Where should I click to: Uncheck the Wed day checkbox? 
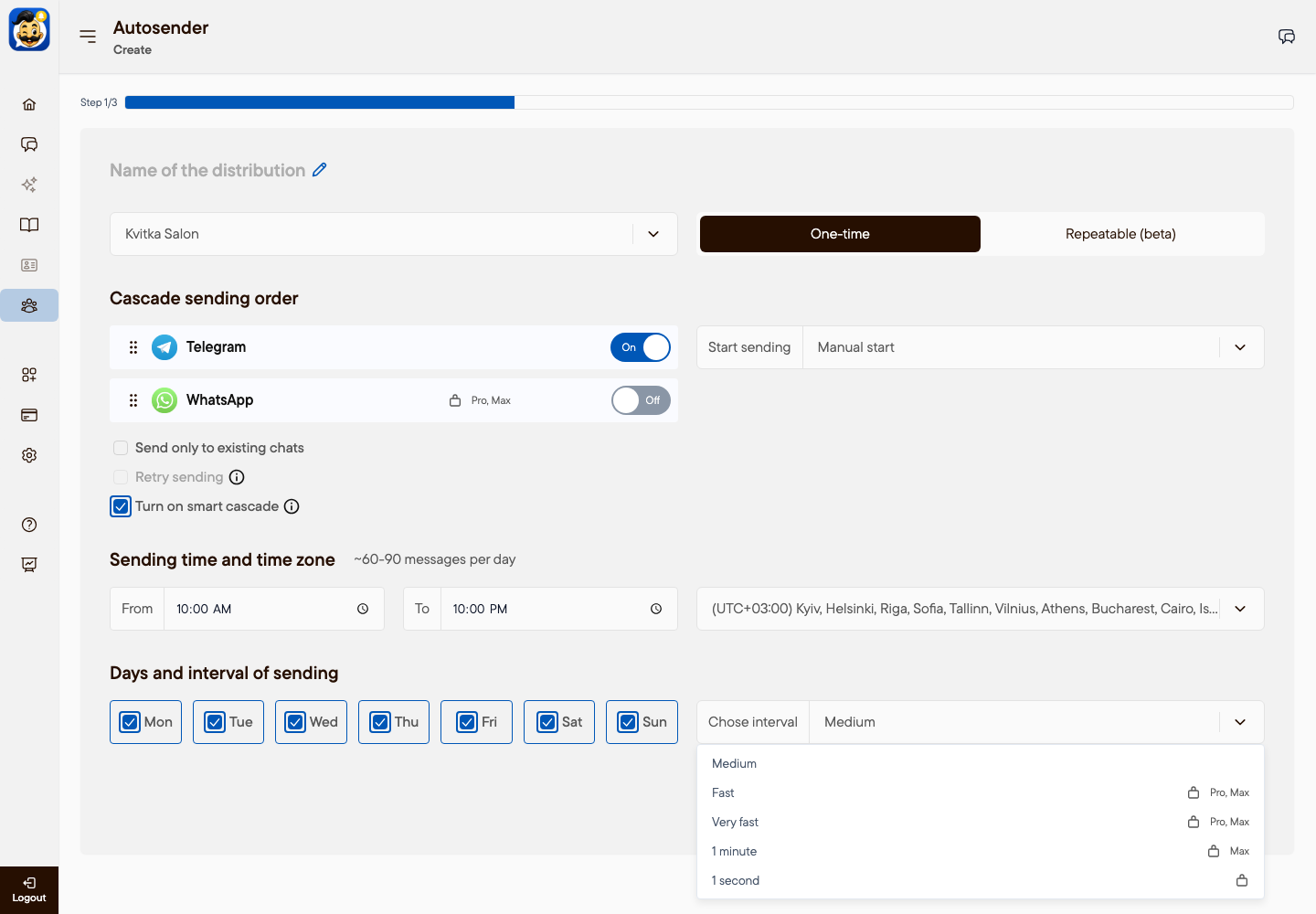tap(295, 722)
